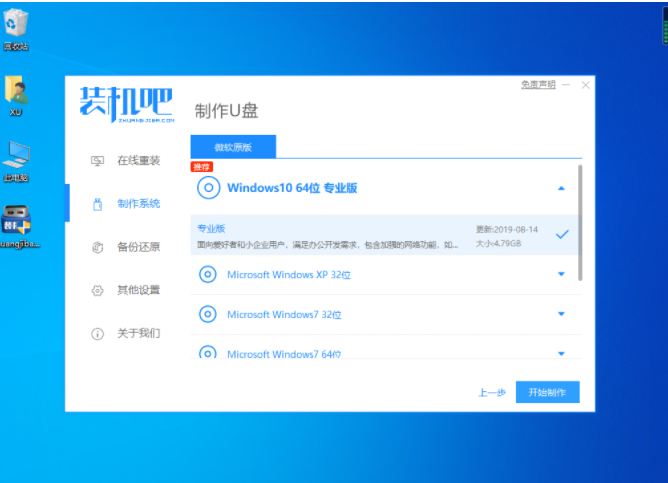The height and width of the screenshot is (483, 668).
Task: Select the Windows10 64位 专业版 radio button
Action: [208, 187]
